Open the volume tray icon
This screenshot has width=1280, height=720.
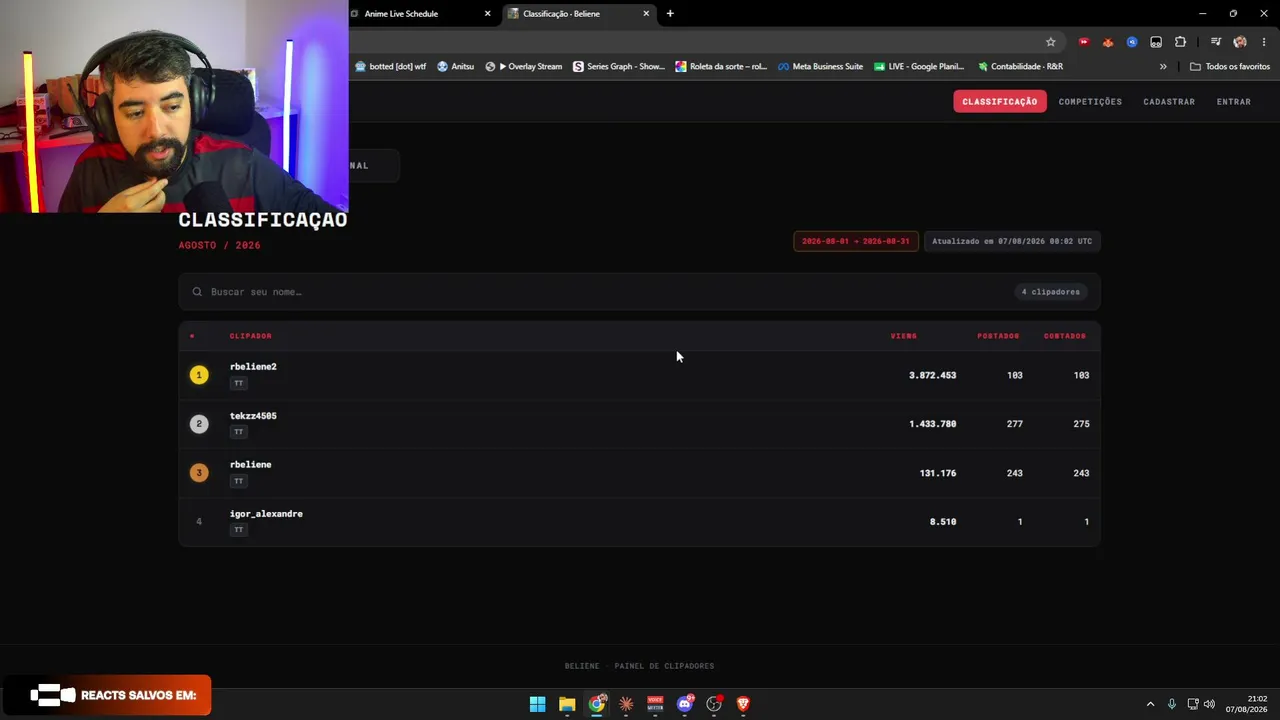1210,704
